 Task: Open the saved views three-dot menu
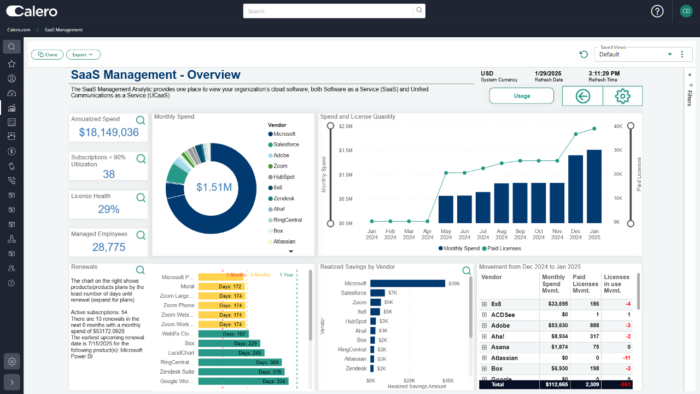(x=682, y=54)
